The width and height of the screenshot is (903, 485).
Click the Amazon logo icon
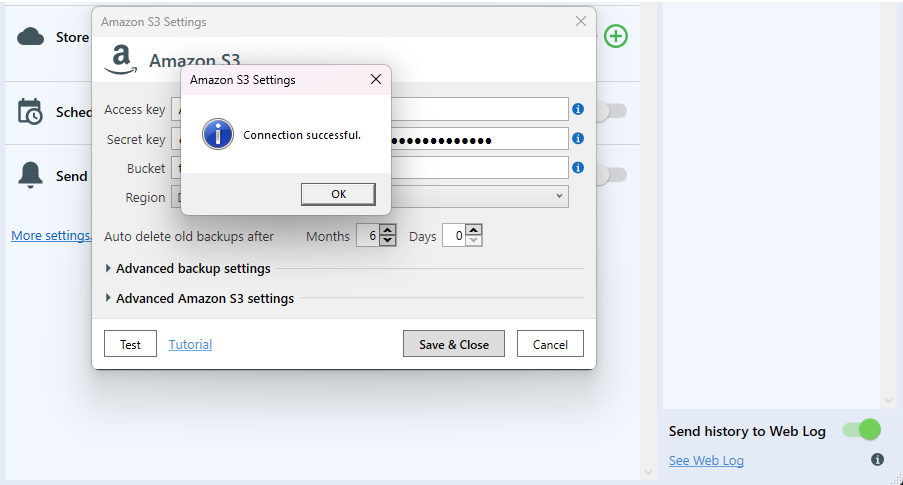tap(120, 60)
